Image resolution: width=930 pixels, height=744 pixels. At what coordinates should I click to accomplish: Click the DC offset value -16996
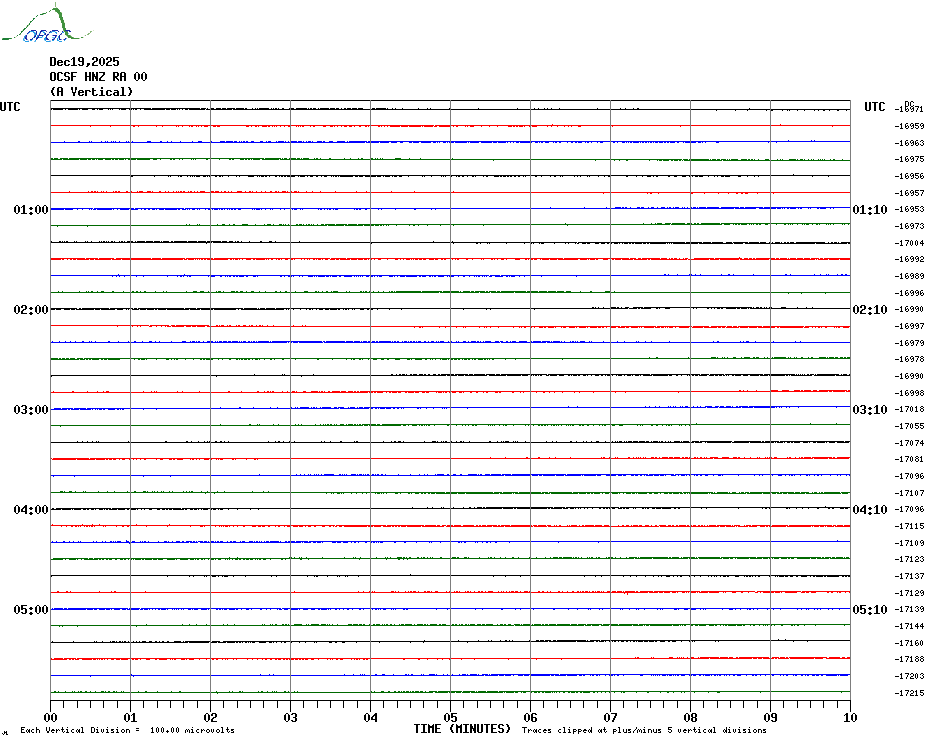[909, 293]
